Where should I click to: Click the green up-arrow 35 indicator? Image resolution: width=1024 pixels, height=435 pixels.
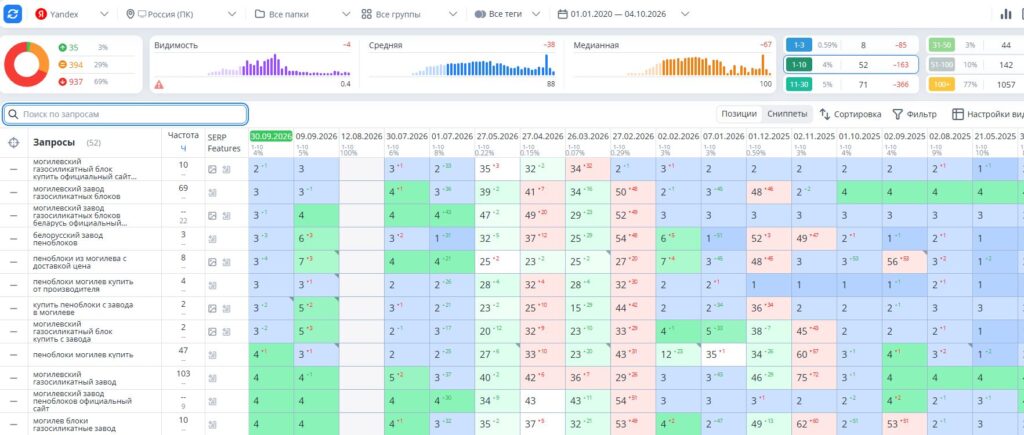pyautogui.click(x=69, y=48)
